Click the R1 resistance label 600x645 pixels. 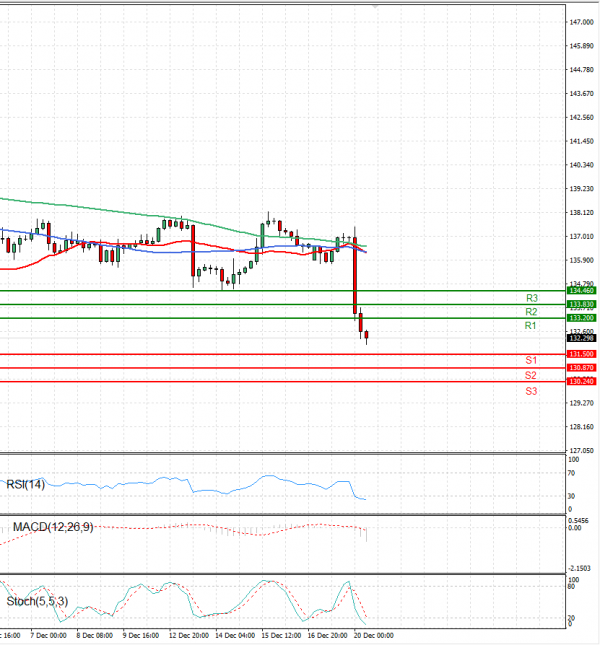[x=531, y=326]
